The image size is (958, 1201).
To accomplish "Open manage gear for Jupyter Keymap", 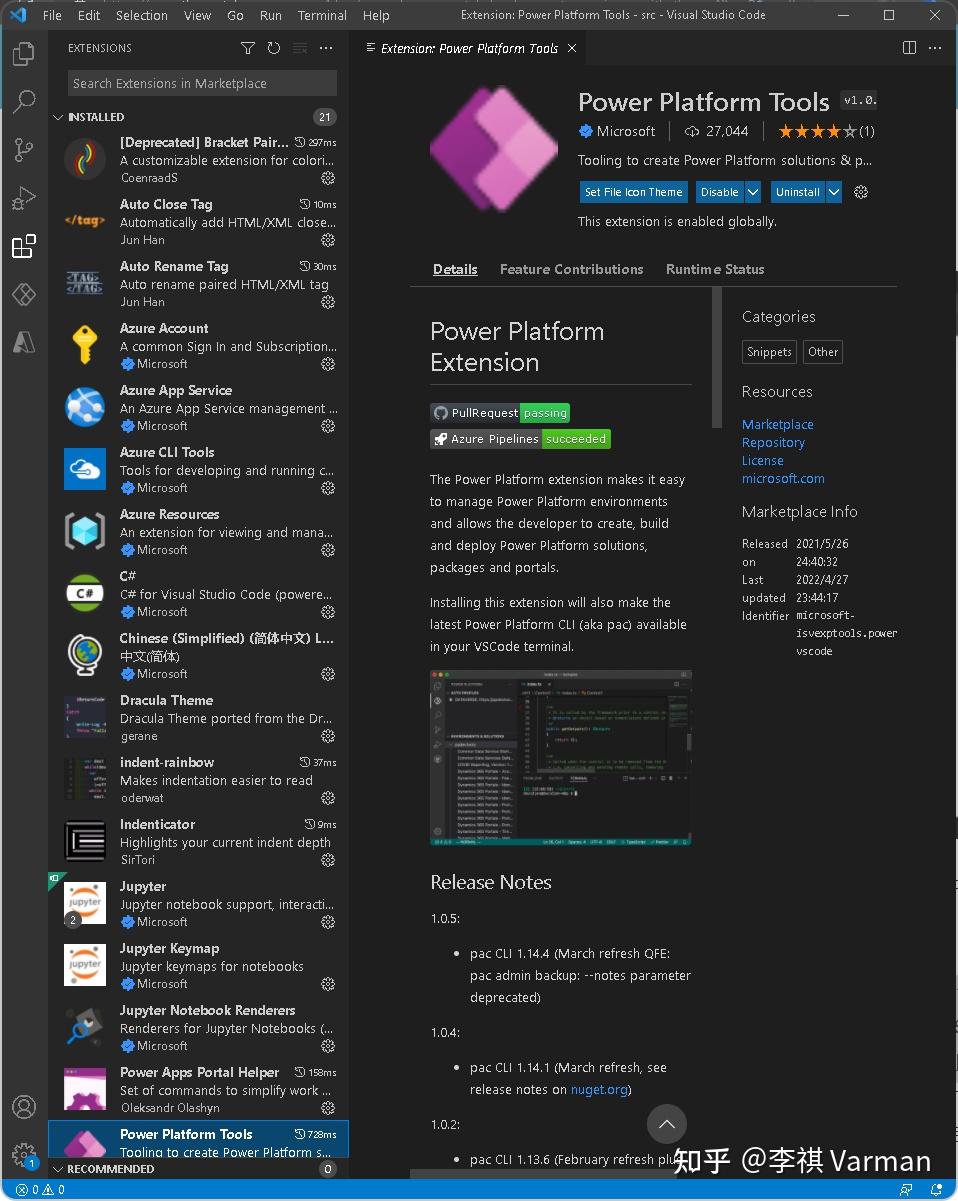I will click(x=328, y=984).
